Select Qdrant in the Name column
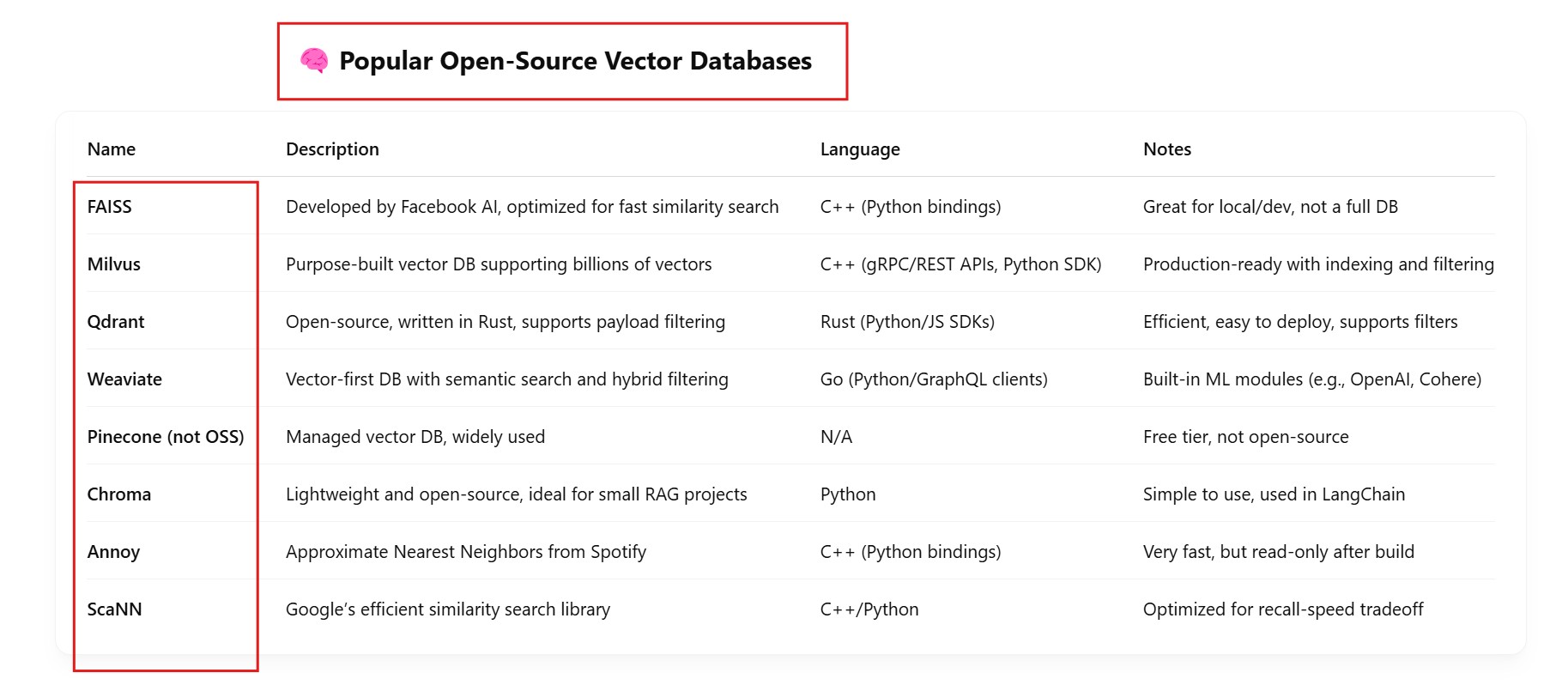This screenshot has width=1568, height=691. pyautogui.click(x=116, y=322)
